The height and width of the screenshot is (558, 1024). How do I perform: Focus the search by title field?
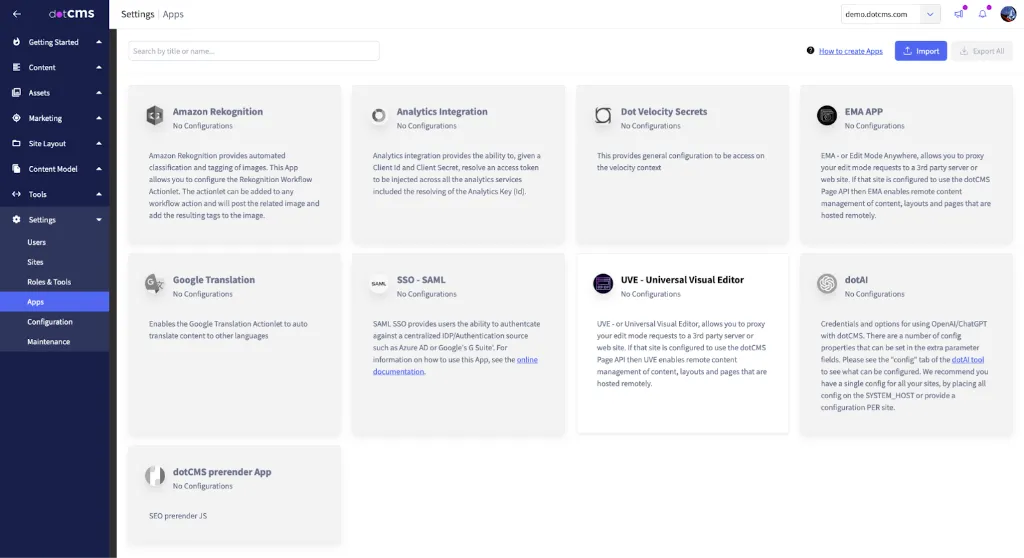[x=254, y=51]
